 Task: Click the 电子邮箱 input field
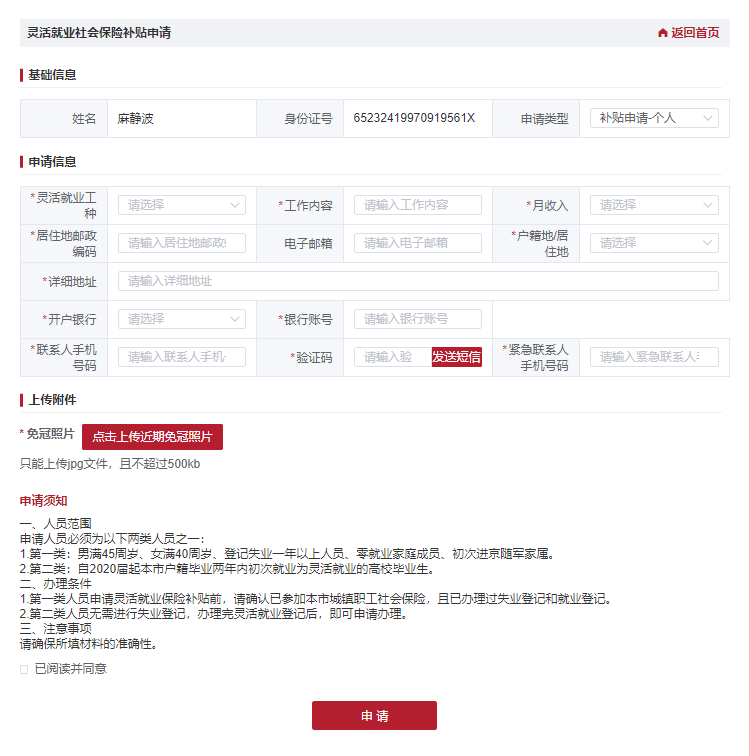[x=417, y=243]
